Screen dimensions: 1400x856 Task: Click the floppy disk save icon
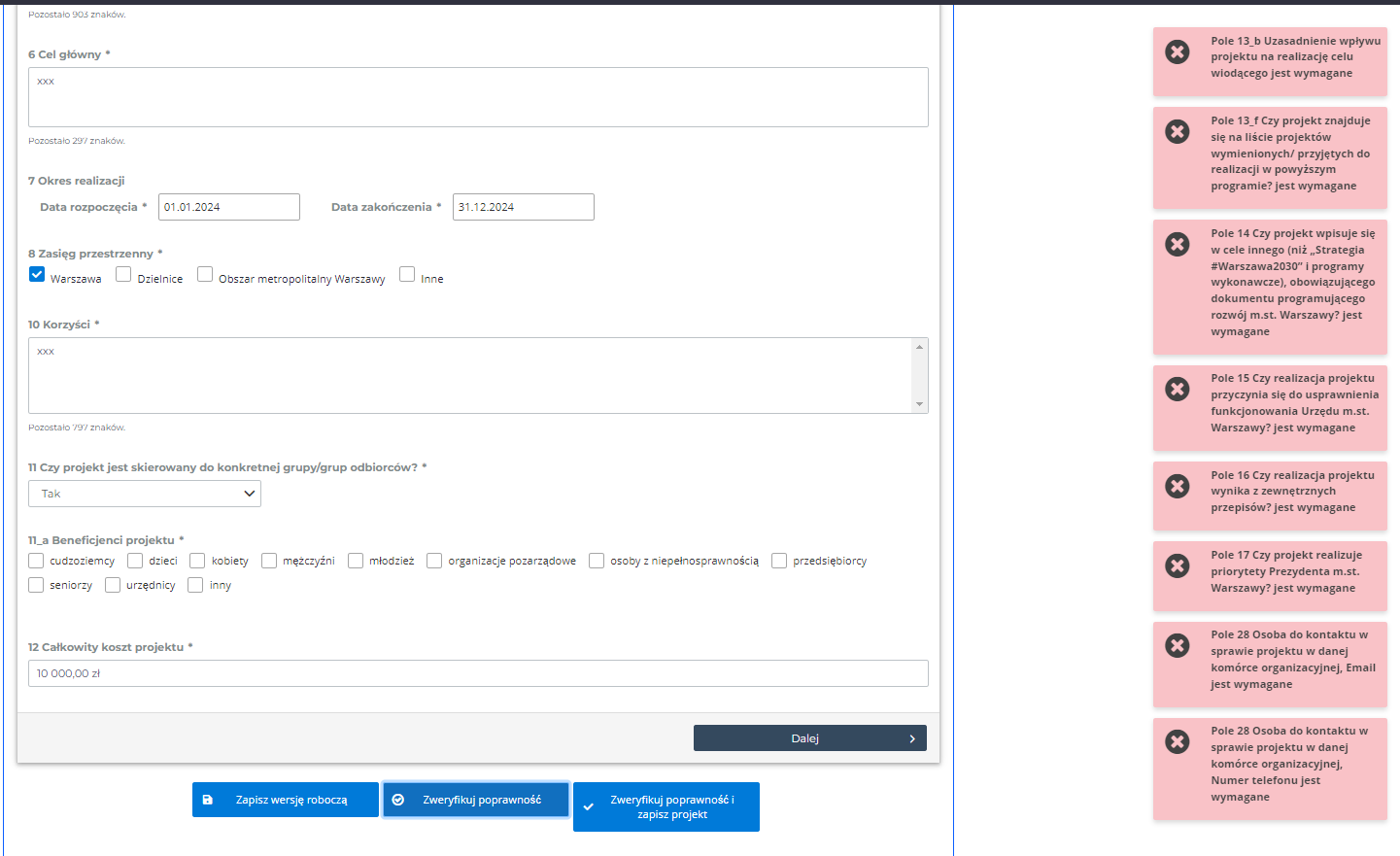point(207,801)
